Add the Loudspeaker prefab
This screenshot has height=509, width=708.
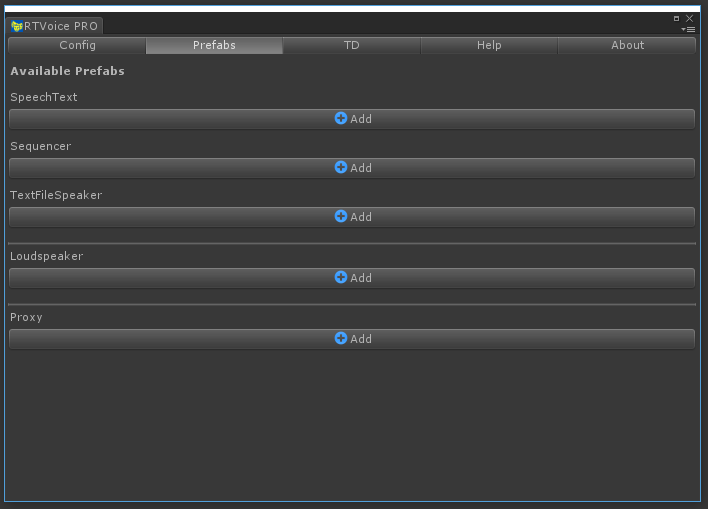pos(352,278)
